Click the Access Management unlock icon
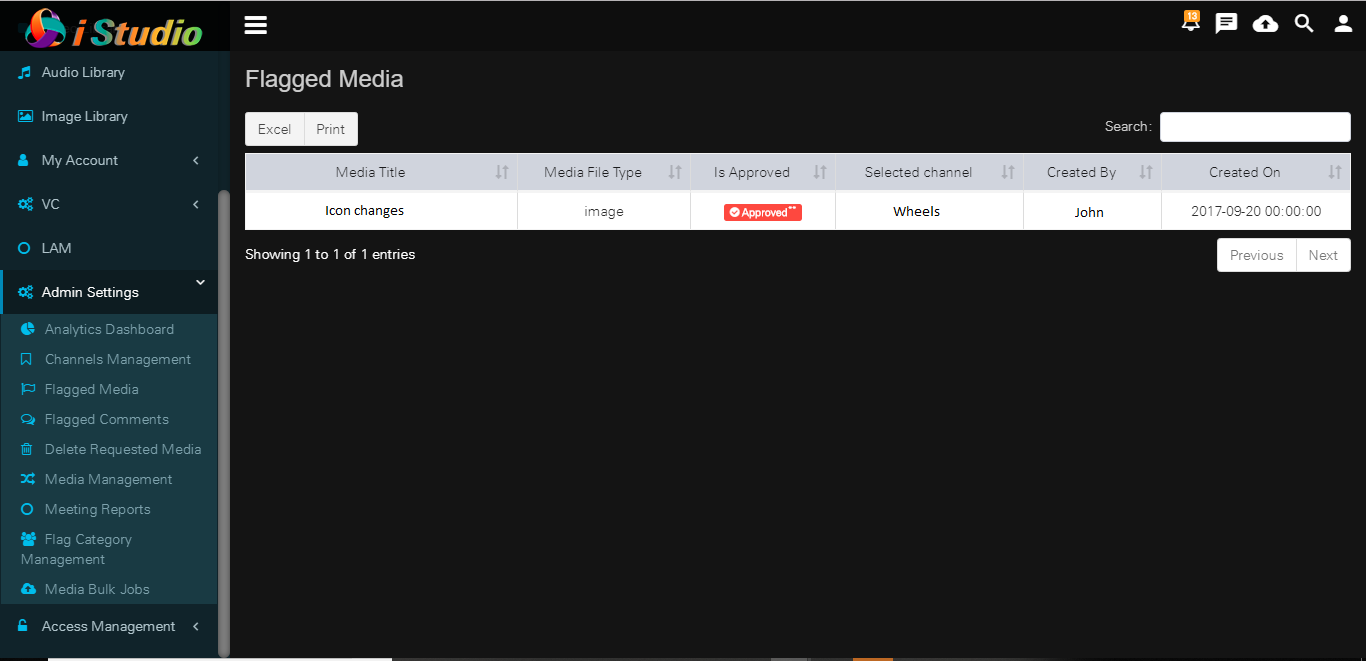 click(x=24, y=626)
